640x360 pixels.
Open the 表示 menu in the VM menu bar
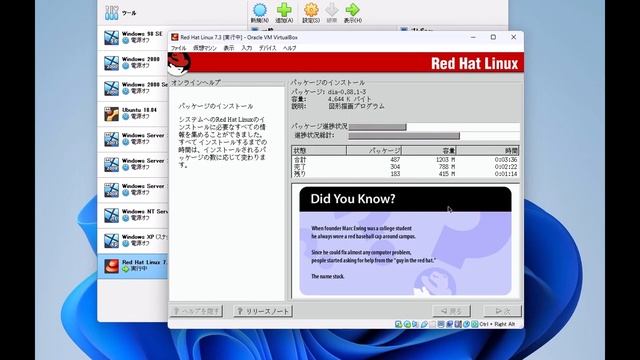(x=229, y=48)
